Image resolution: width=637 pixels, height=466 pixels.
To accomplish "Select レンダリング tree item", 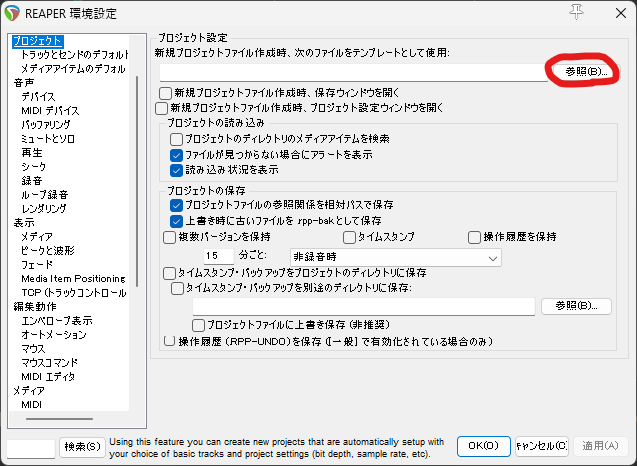I will coord(44,209).
